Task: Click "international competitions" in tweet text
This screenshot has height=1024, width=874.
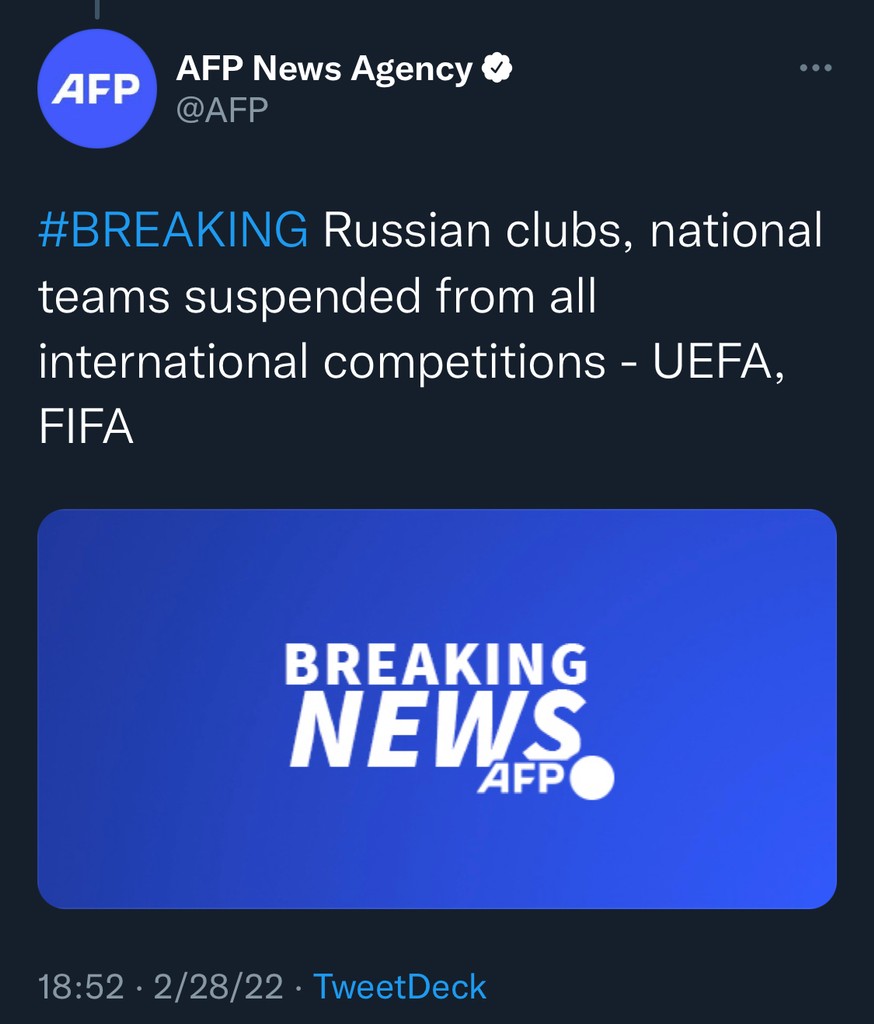Action: (x=322, y=361)
